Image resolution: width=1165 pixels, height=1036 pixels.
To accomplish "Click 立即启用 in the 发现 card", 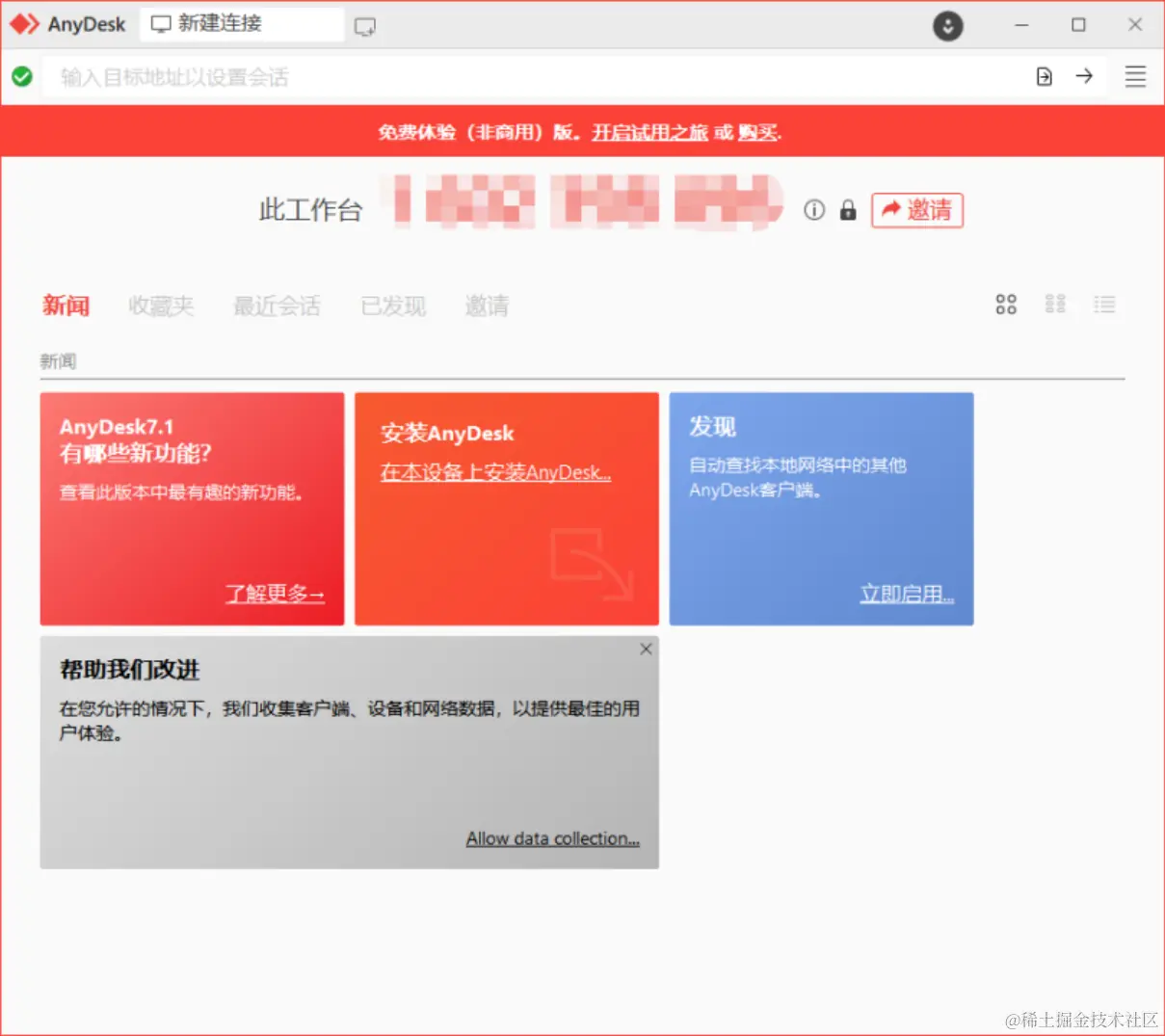I will pos(907,593).
